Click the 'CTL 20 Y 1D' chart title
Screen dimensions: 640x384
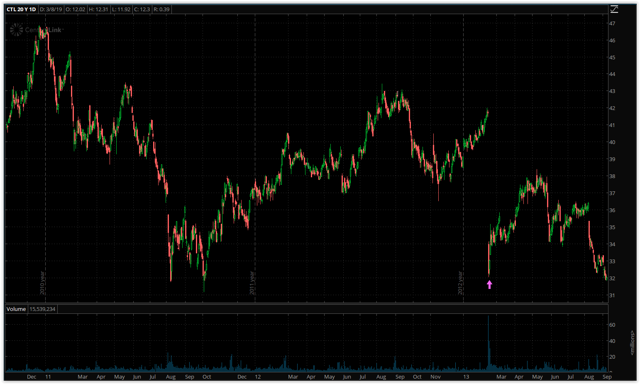point(21,9)
